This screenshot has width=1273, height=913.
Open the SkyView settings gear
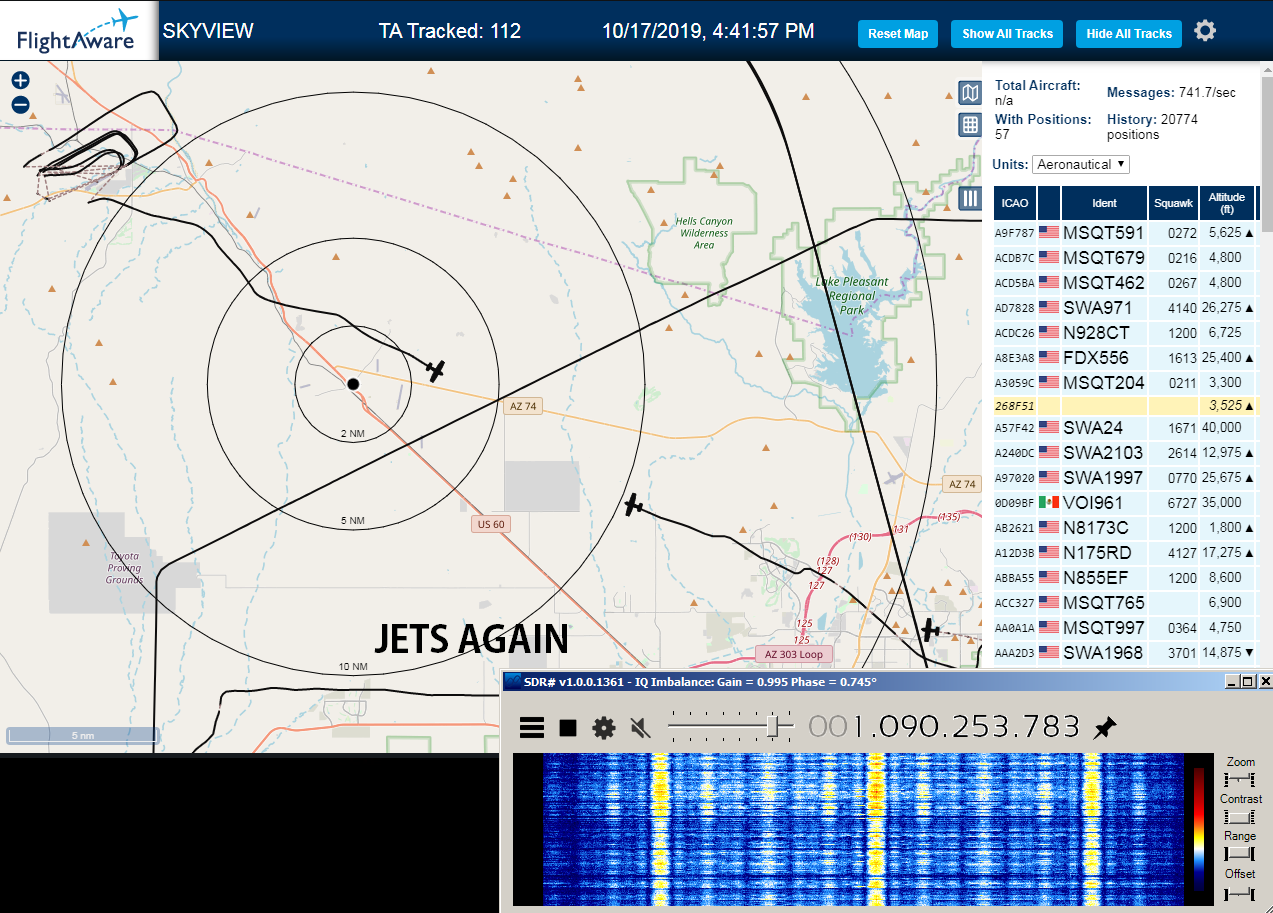coord(1205,31)
